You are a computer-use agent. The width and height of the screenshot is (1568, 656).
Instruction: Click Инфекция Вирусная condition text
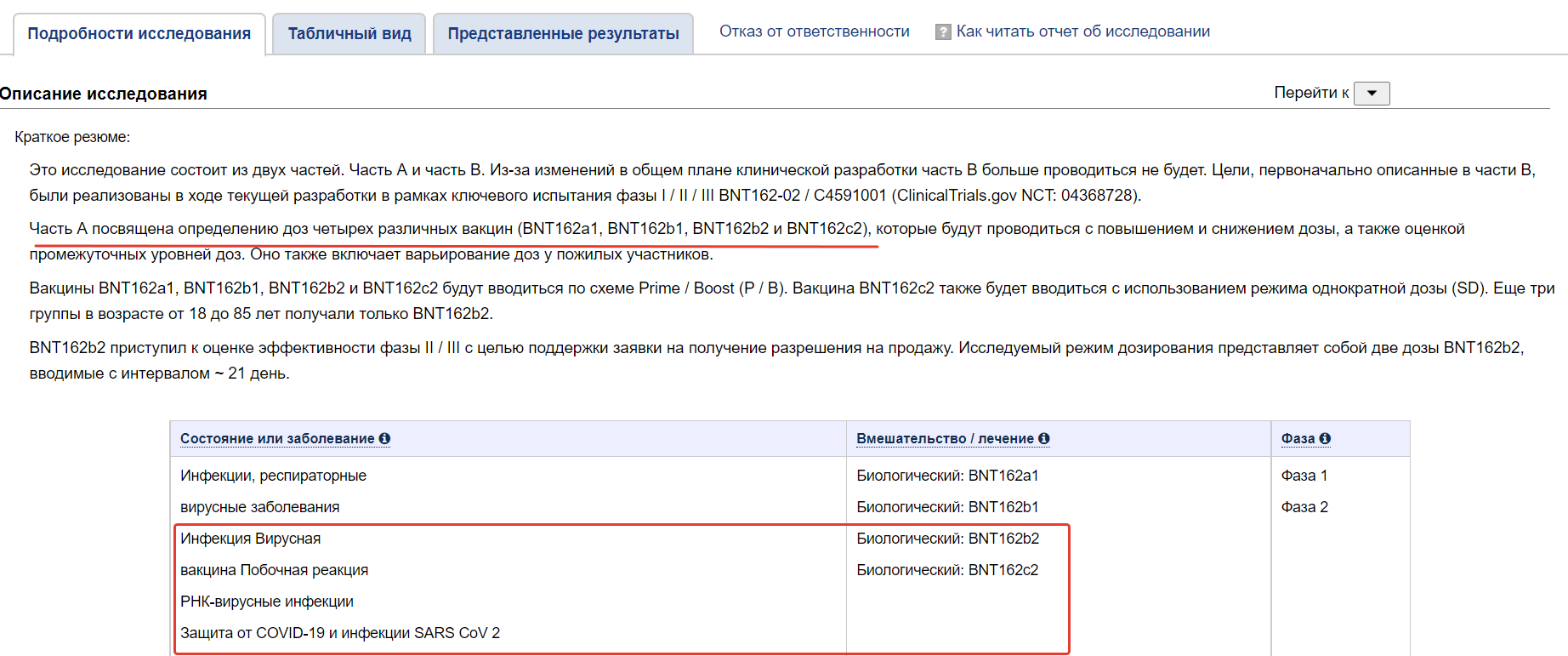click(250, 539)
